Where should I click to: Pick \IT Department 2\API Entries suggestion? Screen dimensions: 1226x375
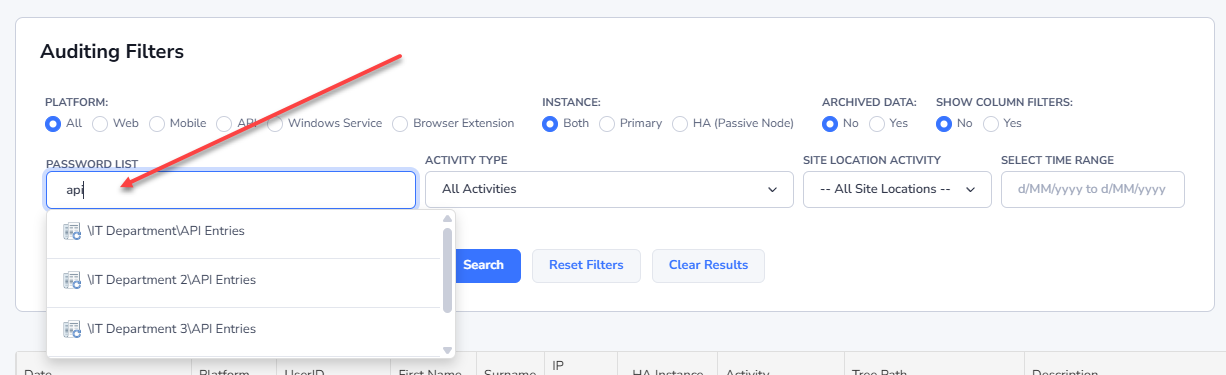[244, 280]
